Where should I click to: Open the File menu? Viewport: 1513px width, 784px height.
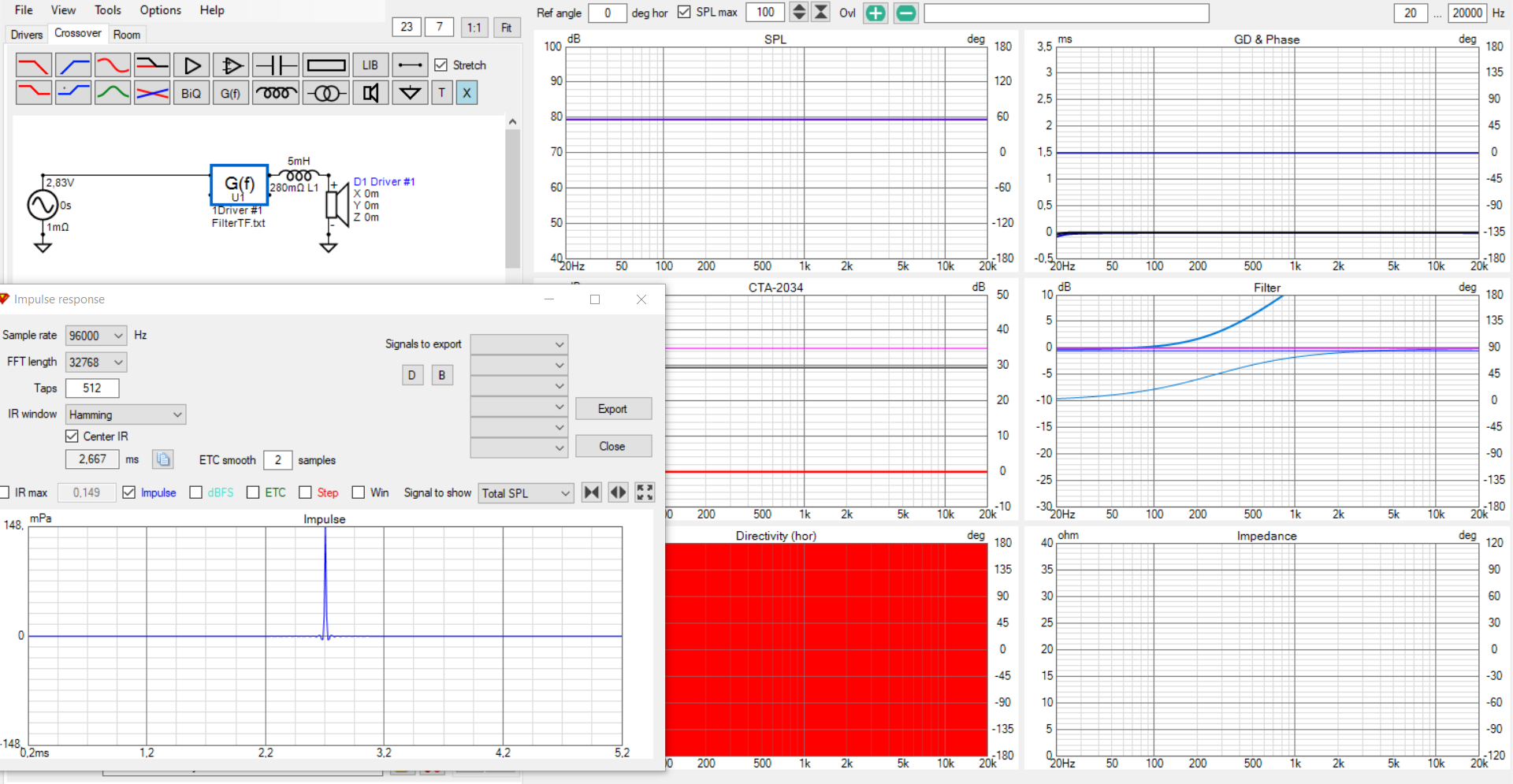(x=24, y=10)
